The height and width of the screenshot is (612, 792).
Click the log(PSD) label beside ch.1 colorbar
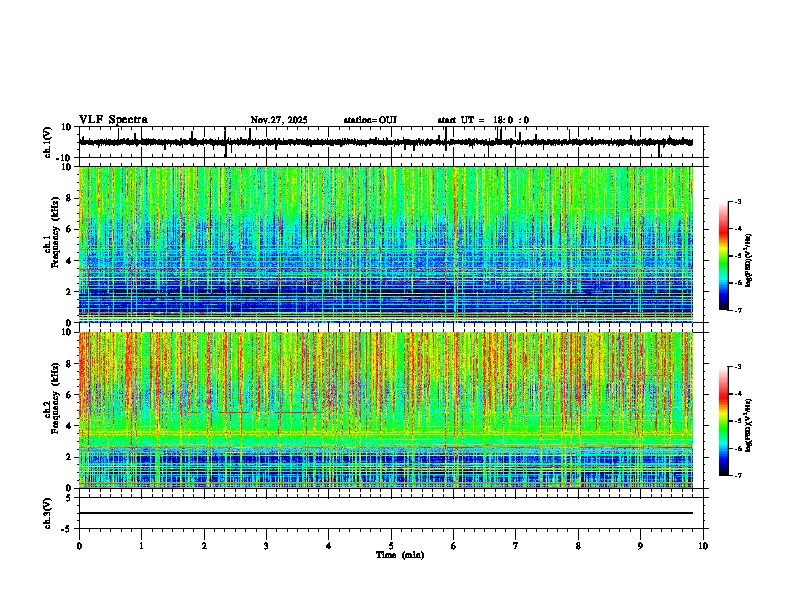[749, 261]
